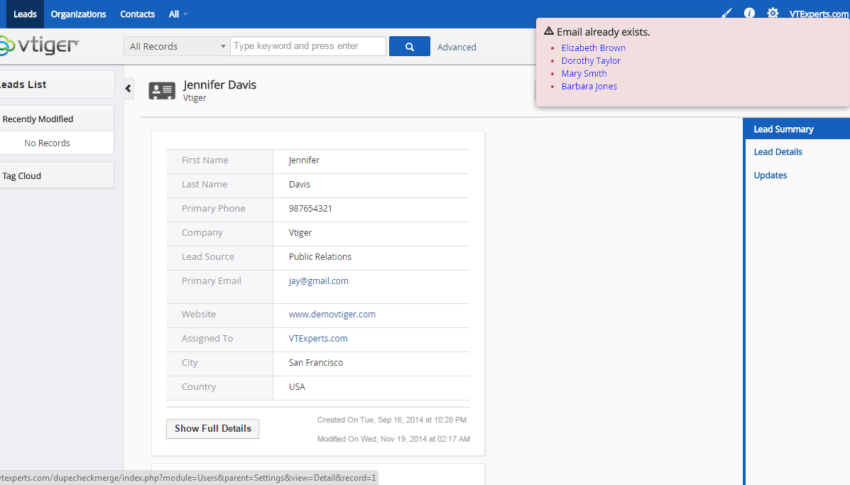Switch to Organizations tab
The height and width of the screenshot is (485, 850).
[x=78, y=14]
